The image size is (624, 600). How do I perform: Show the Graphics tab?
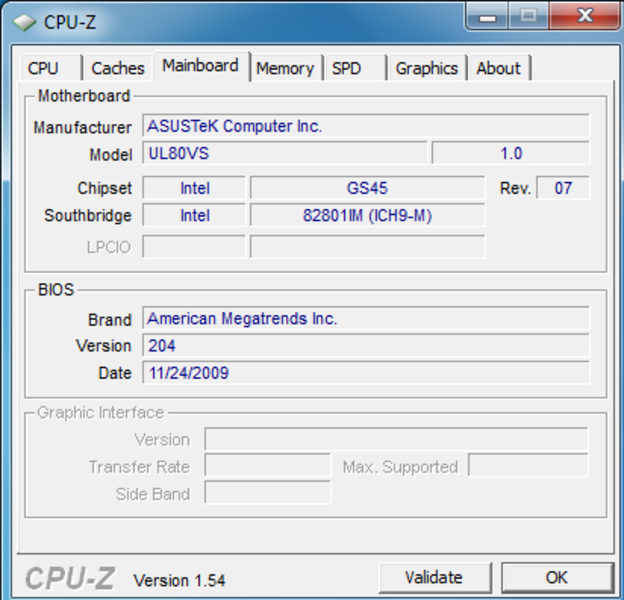point(427,68)
